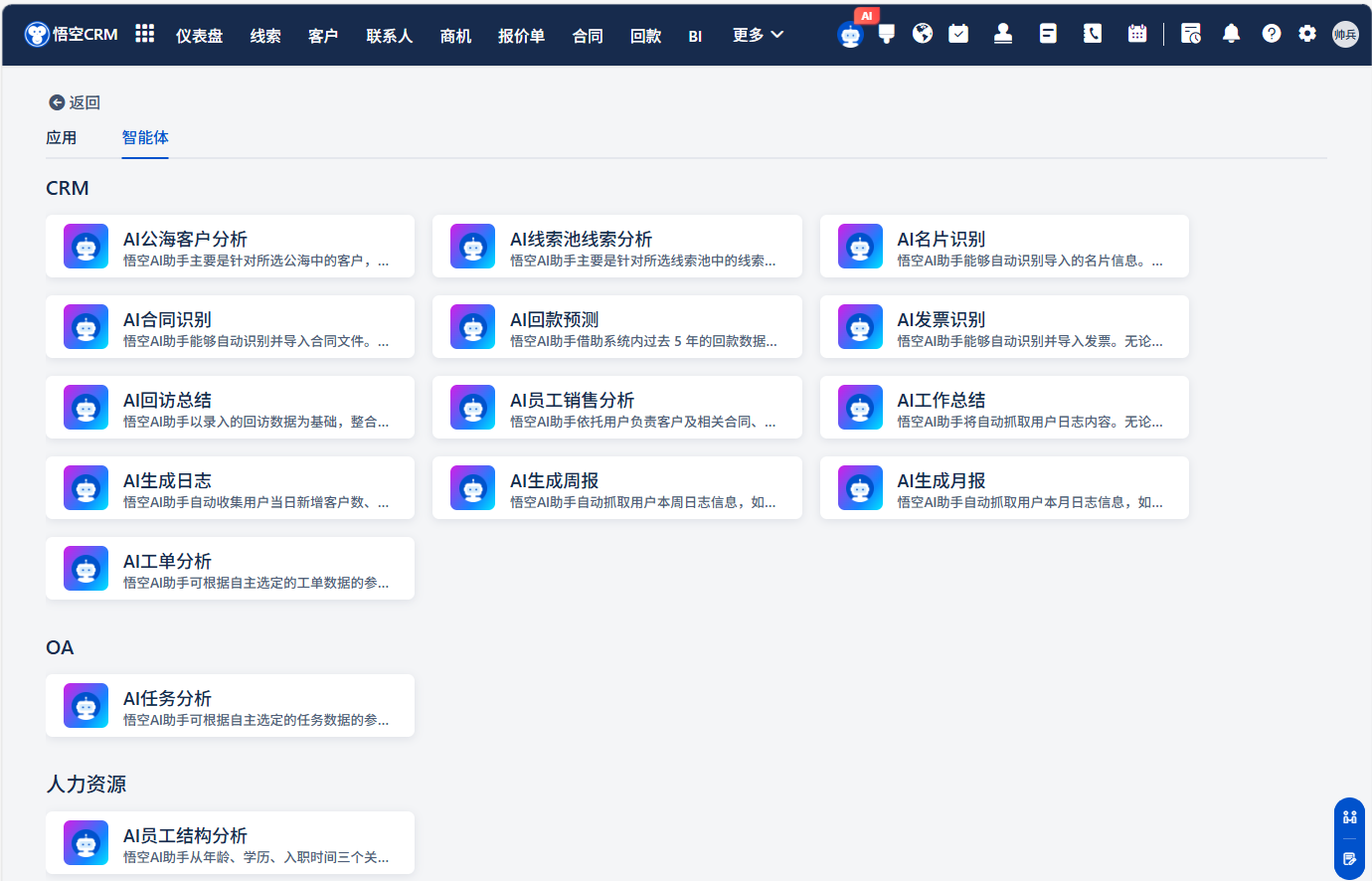Open AI工单分析 card title
The image size is (1372, 881).
168,561
